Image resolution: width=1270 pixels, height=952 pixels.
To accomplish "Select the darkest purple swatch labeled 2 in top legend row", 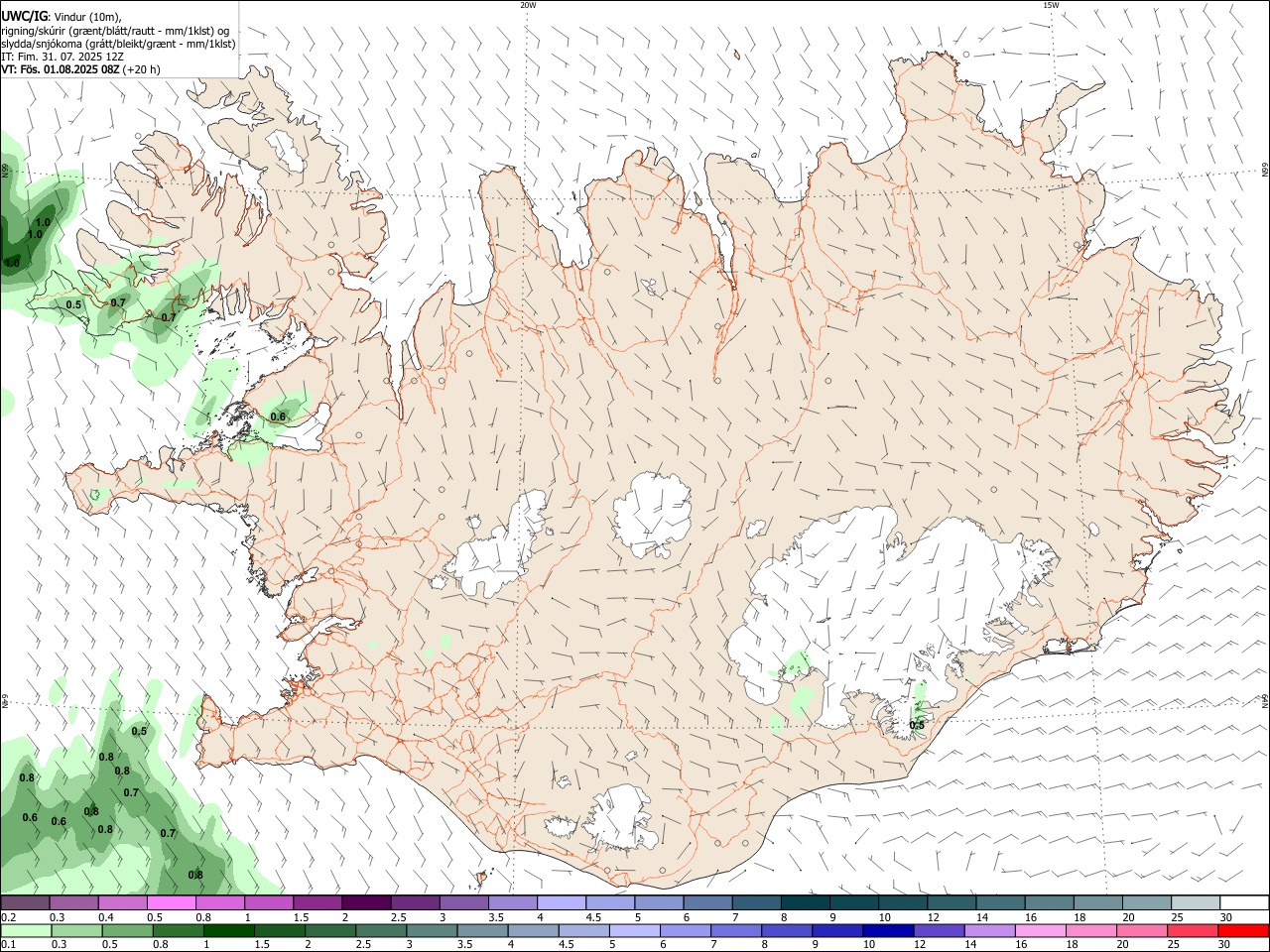I will (367, 902).
